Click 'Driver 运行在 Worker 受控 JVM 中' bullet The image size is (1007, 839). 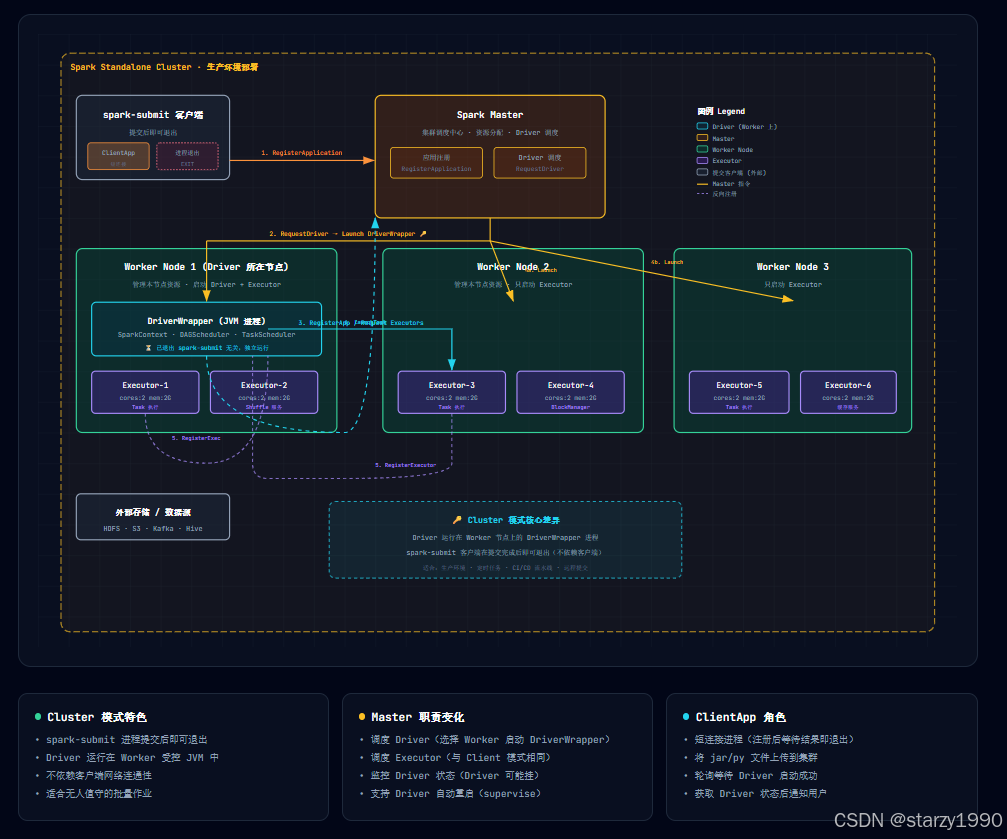point(132,758)
